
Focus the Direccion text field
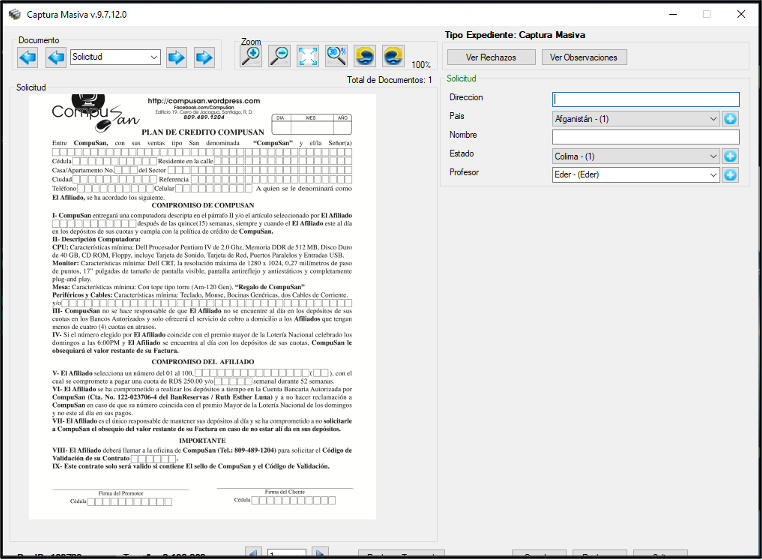[645, 99]
